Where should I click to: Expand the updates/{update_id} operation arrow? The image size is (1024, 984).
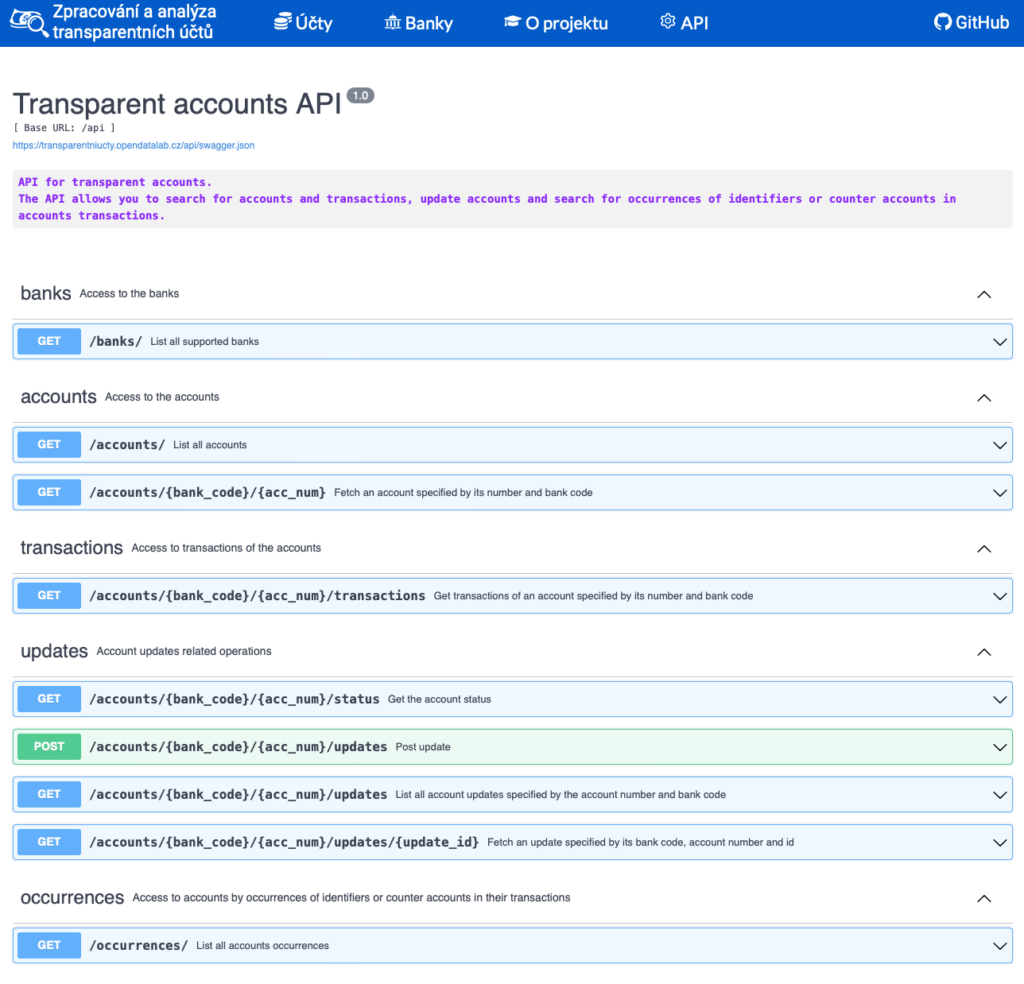(x=999, y=842)
